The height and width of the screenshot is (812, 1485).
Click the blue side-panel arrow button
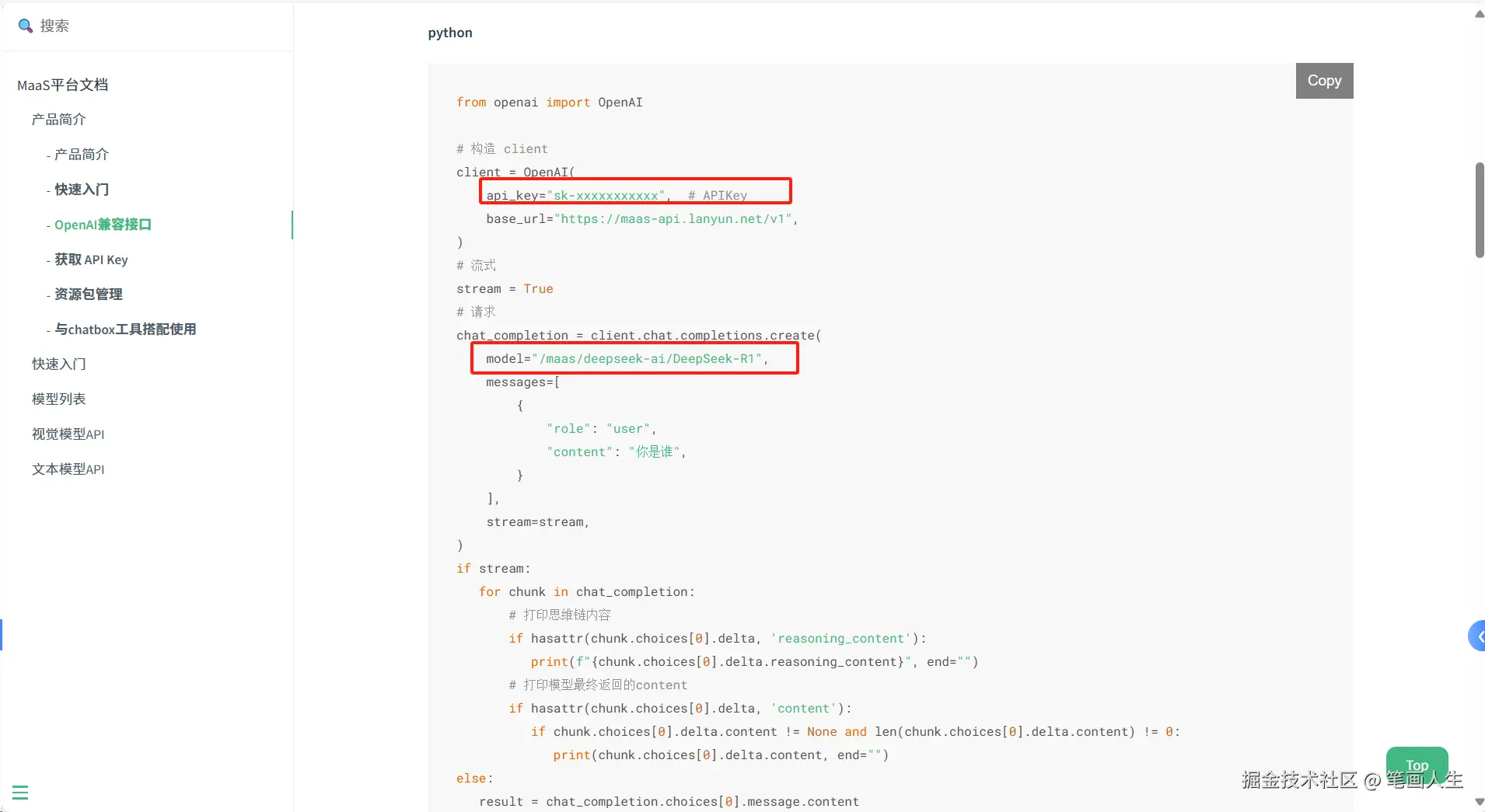1477,636
